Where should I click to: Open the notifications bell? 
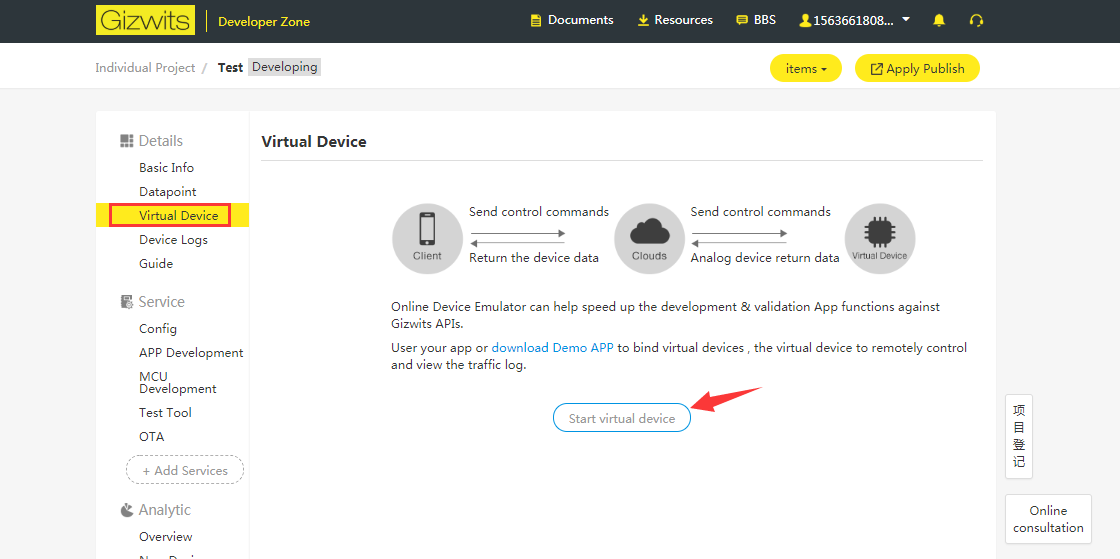tap(939, 21)
